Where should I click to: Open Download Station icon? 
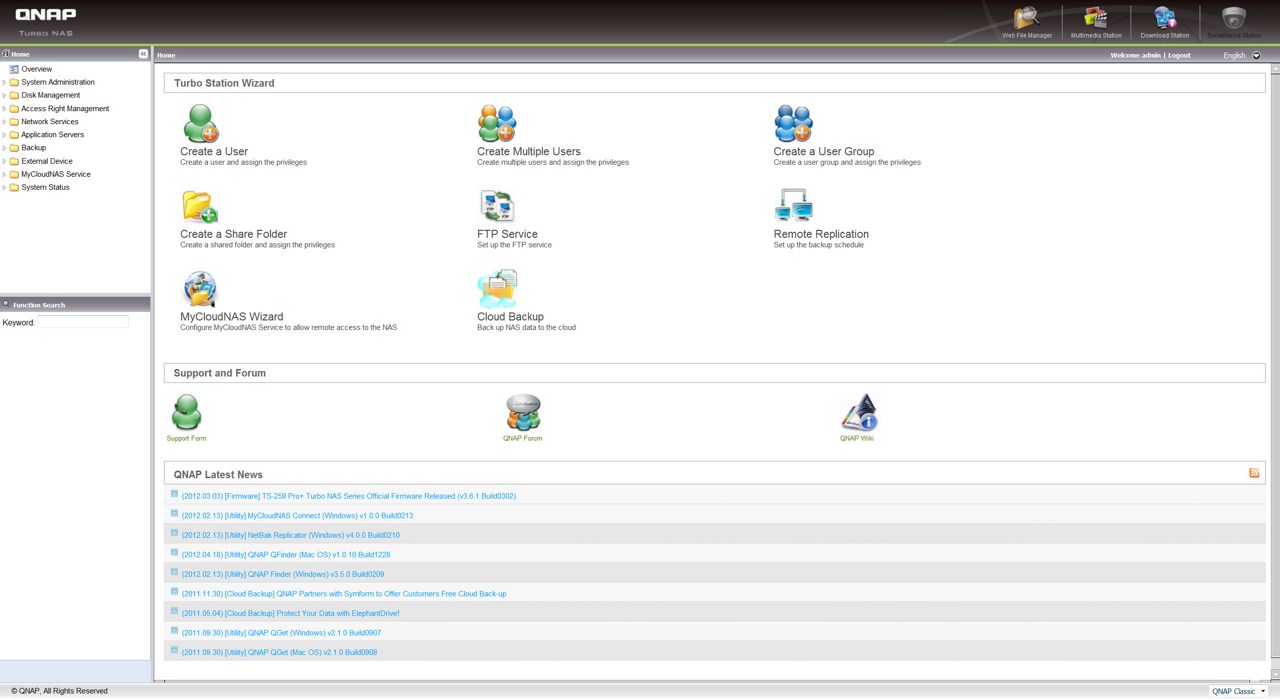tap(1165, 18)
